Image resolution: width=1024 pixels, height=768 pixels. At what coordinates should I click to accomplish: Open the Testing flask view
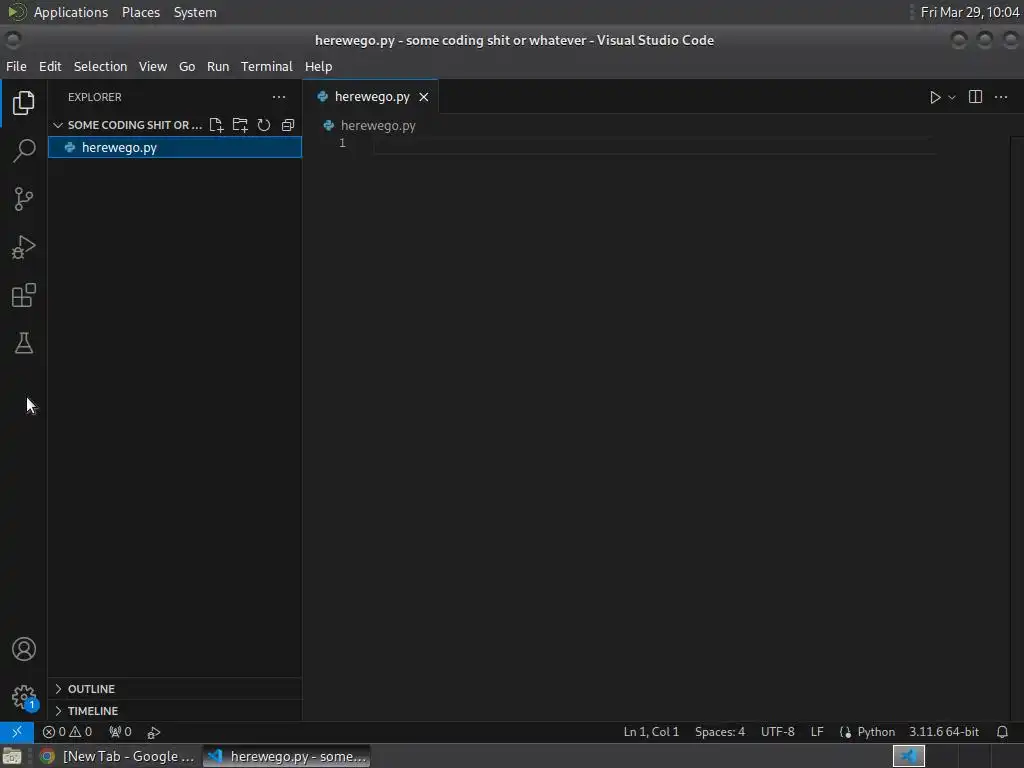pyautogui.click(x=24, y=343)
